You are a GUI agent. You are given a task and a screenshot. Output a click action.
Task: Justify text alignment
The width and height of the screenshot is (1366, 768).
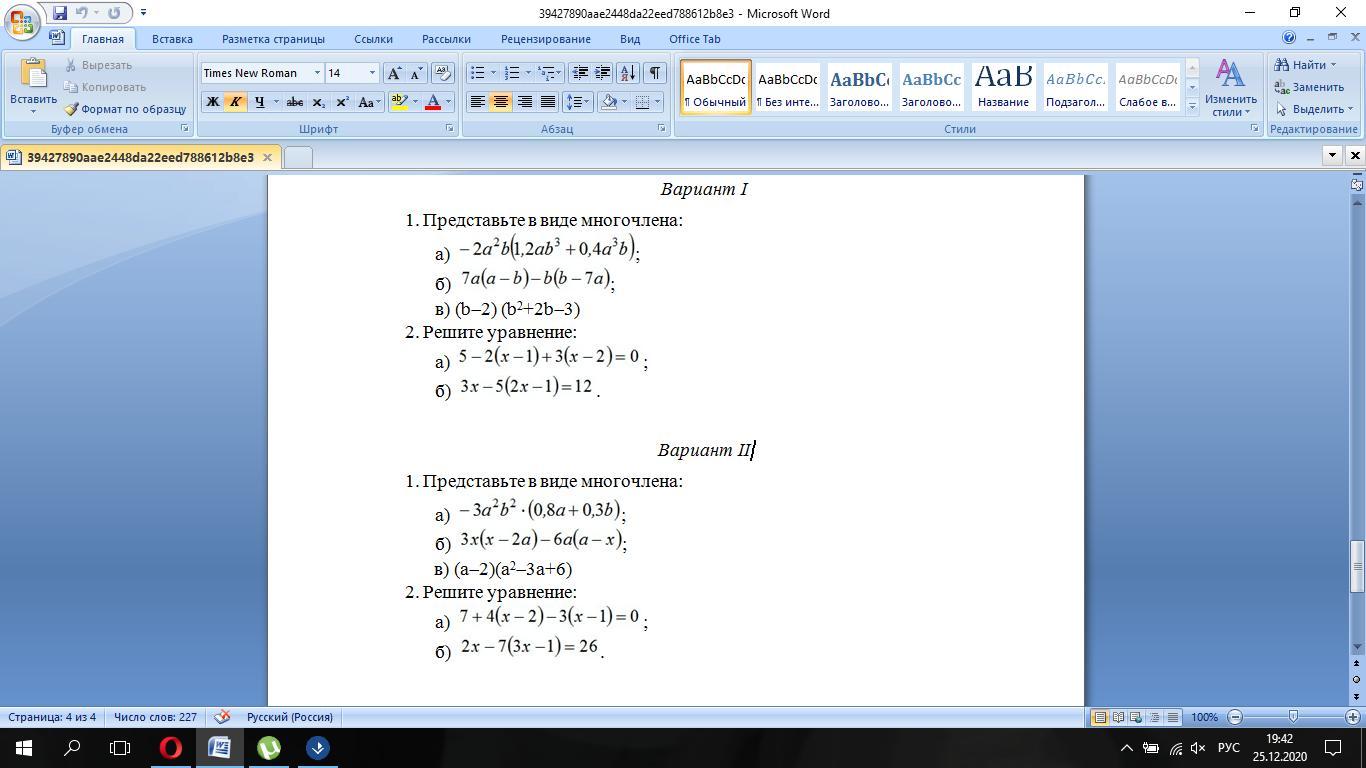pyautogui.click(x=547, y=102)
